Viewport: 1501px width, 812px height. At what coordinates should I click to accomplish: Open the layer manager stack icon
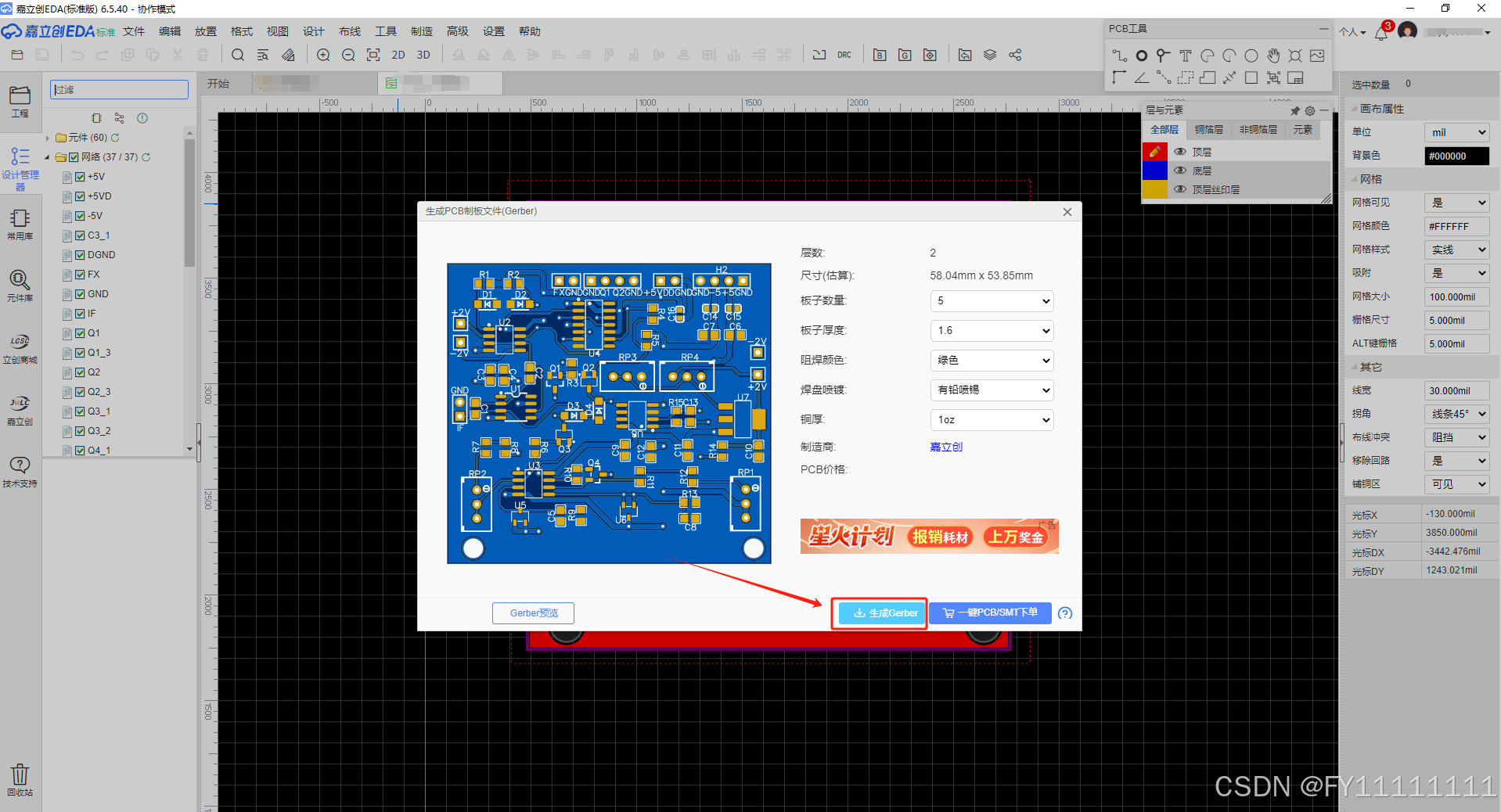click(990, 55)
